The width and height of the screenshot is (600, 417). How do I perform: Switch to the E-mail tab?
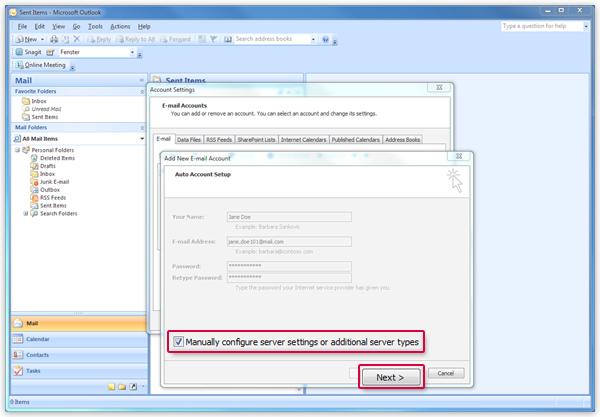[163, 139]
